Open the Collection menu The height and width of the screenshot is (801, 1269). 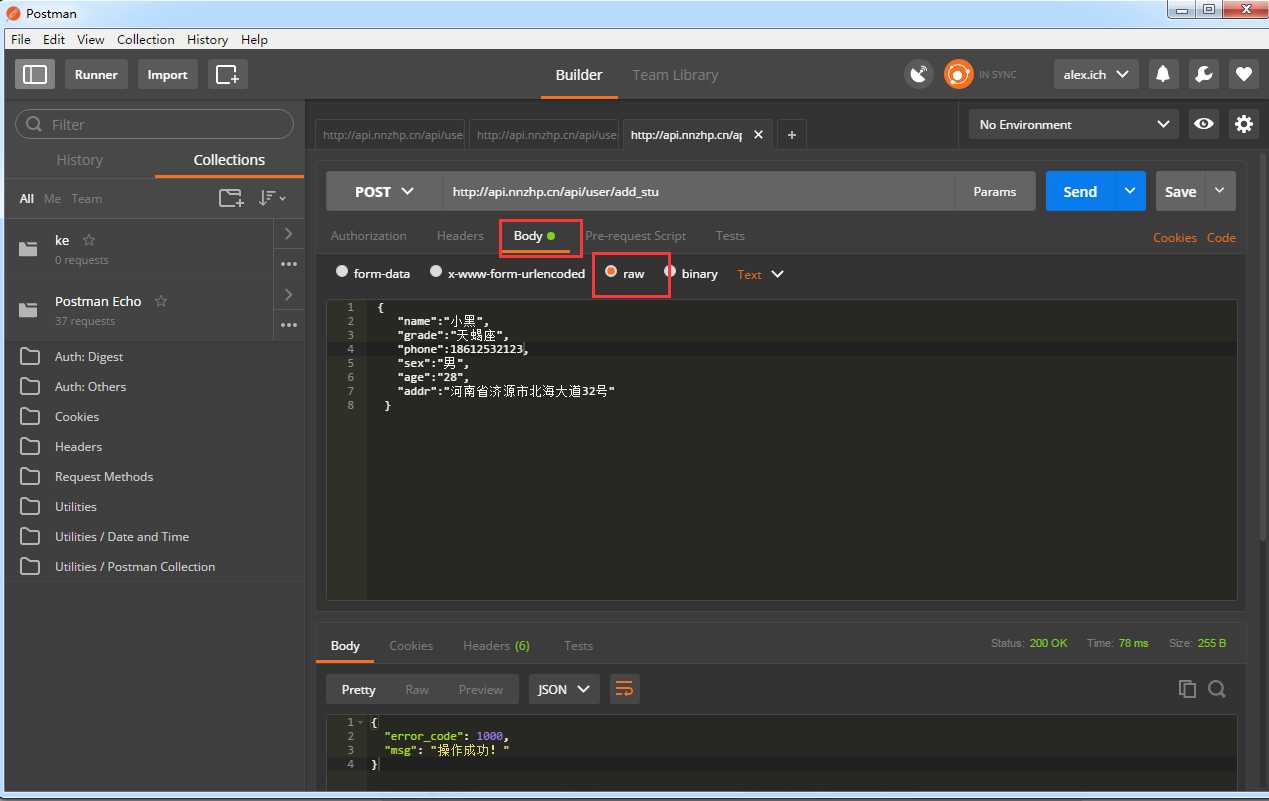[x=146, y=39]
